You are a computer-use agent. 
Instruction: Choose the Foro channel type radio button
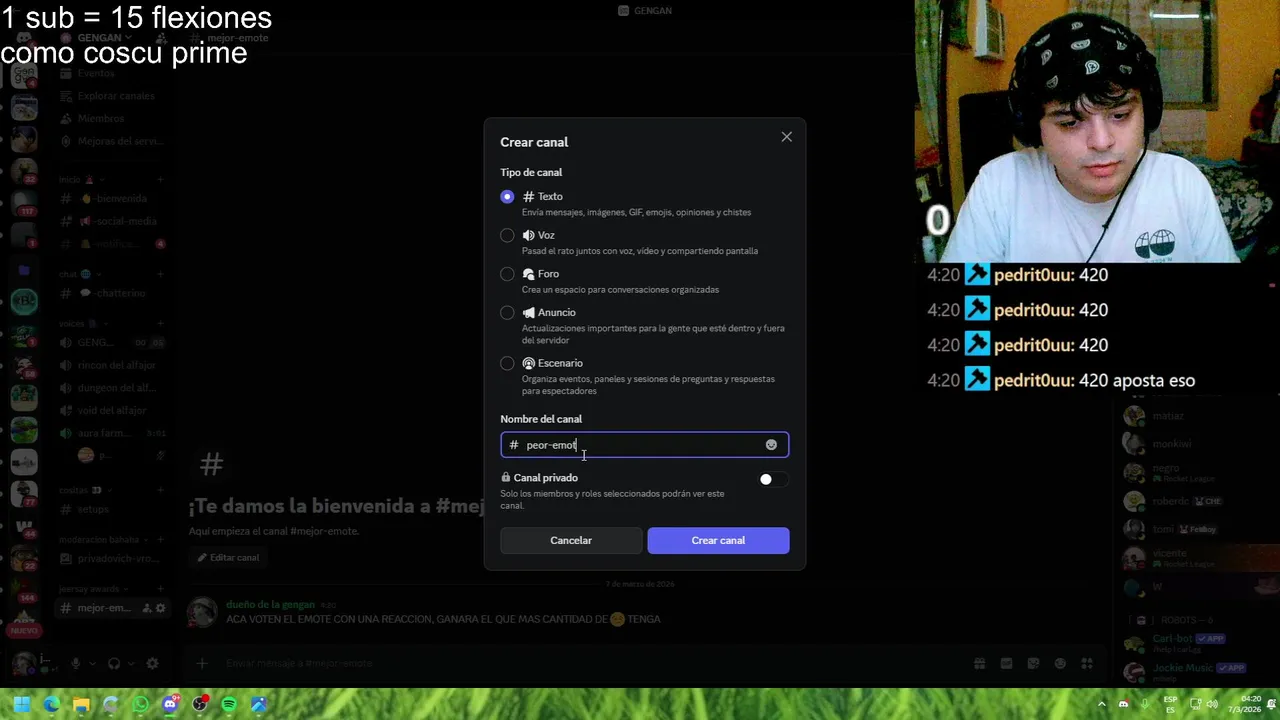coord(507,274)
